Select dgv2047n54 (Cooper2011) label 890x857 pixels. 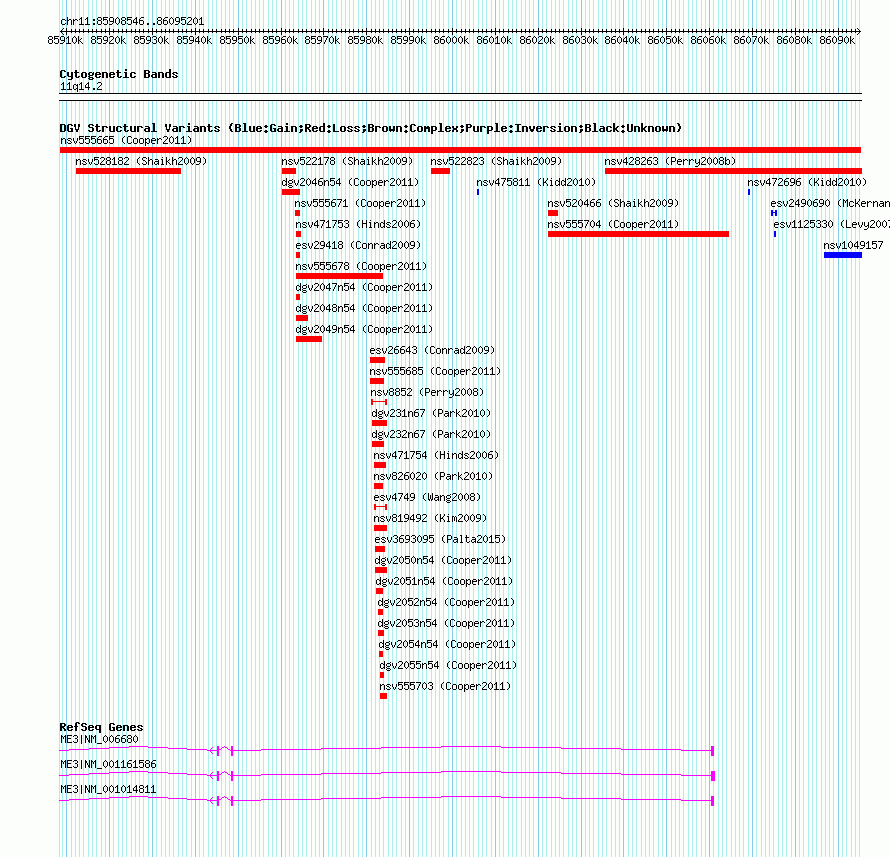364,287
